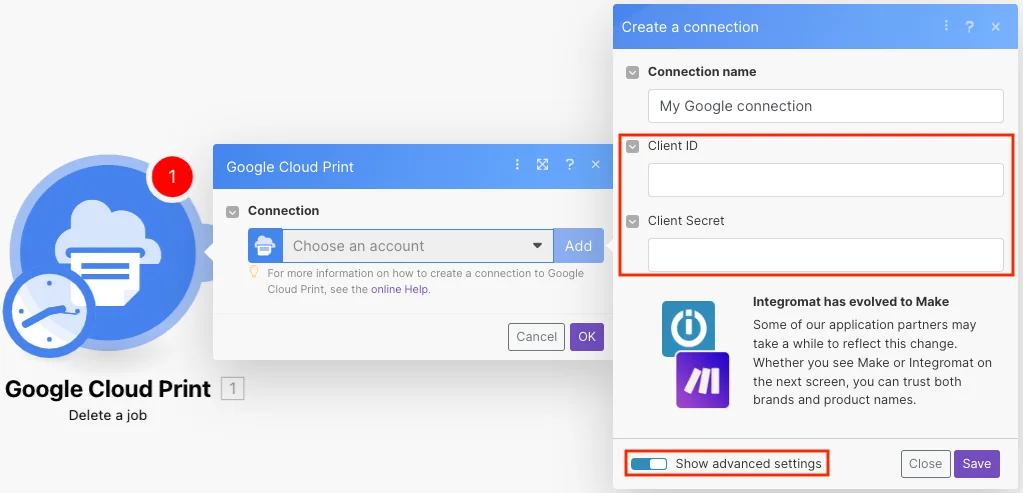Viewport: 1023px width, 493px height.
Task: Click the red notification badge showing 1
Action: point(172,176)
